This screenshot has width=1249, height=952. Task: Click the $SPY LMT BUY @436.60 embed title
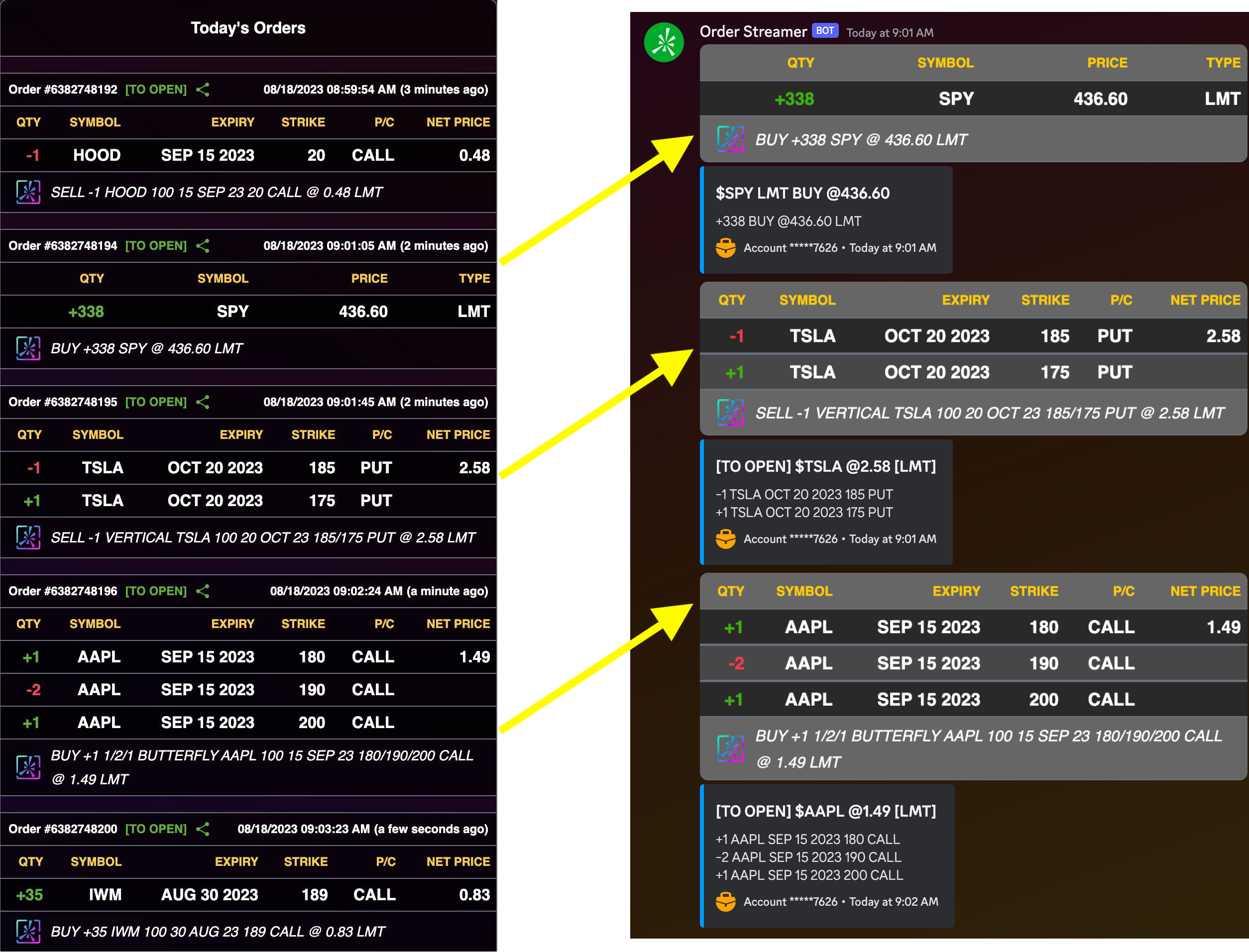802,193
